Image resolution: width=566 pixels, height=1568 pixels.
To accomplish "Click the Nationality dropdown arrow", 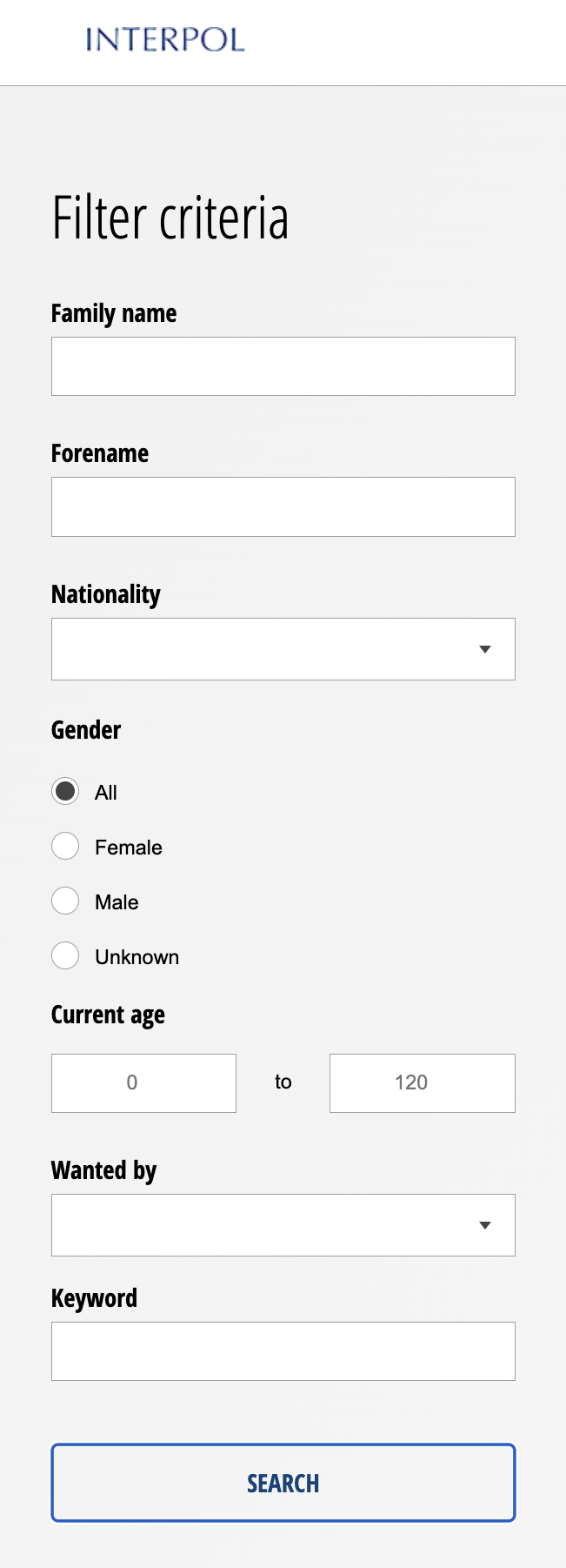I will pos(485,649).
